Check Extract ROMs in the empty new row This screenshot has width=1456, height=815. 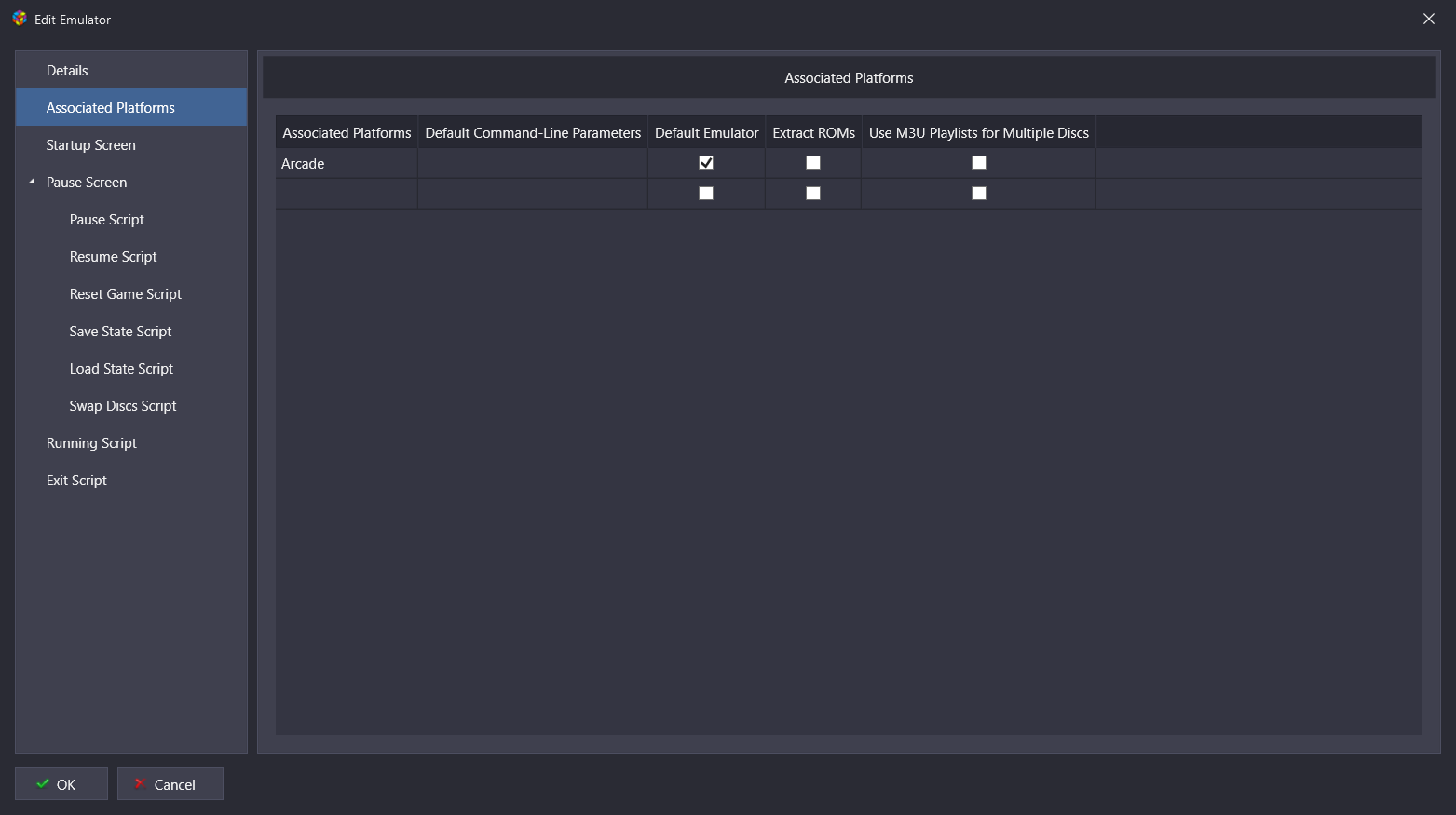(813, 194)
